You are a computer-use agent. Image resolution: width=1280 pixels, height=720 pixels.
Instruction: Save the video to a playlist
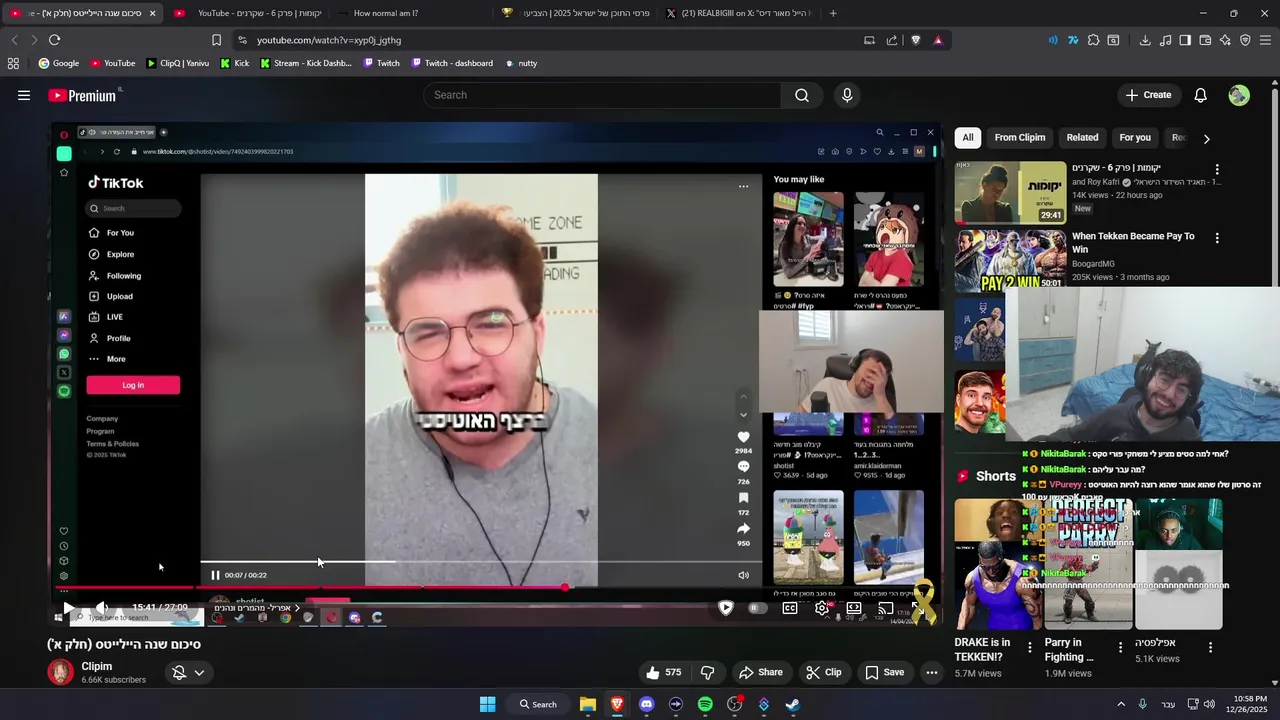click(x=885, y=672)
